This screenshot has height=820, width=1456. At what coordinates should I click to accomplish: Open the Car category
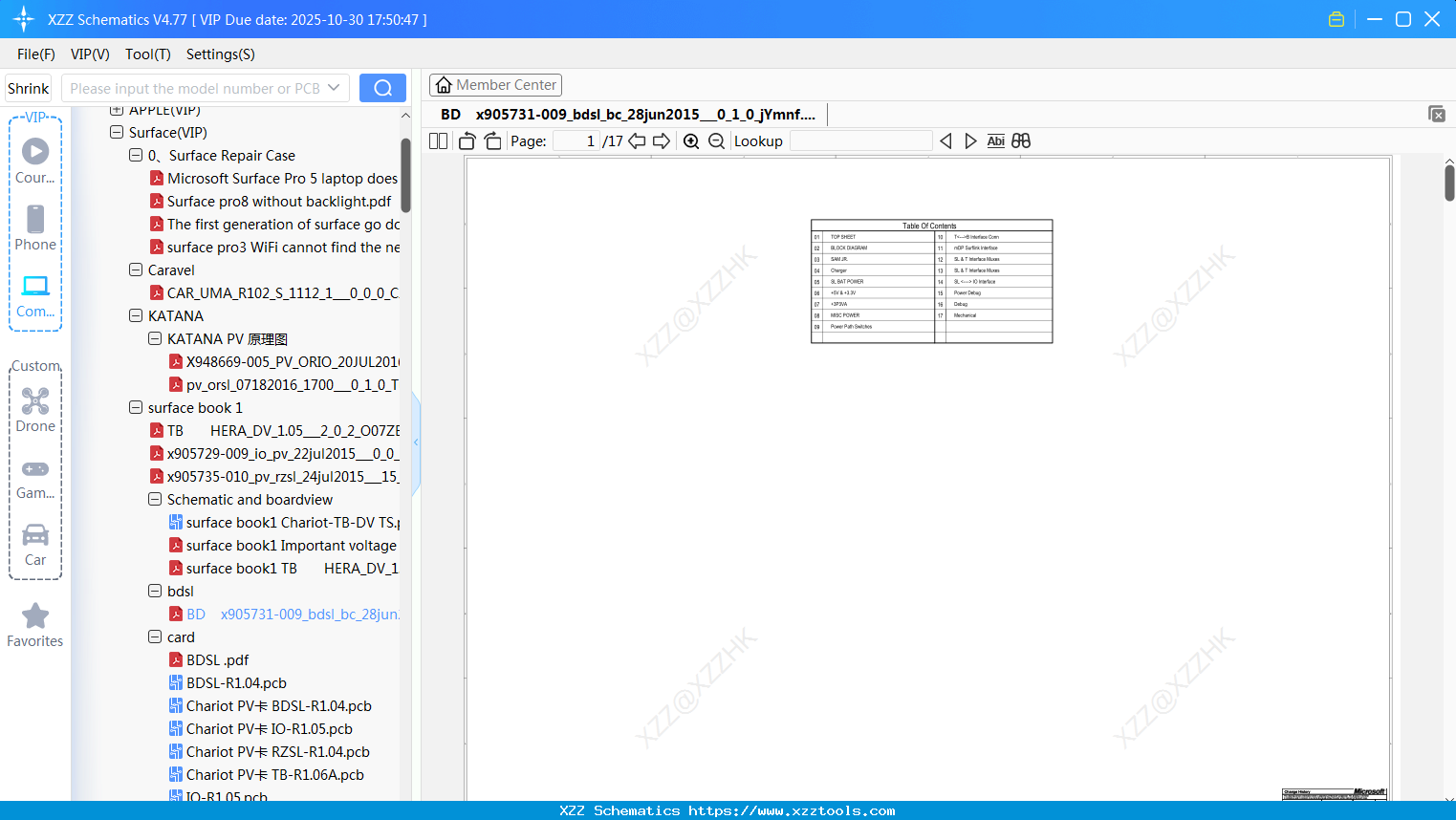pos(35,545)
